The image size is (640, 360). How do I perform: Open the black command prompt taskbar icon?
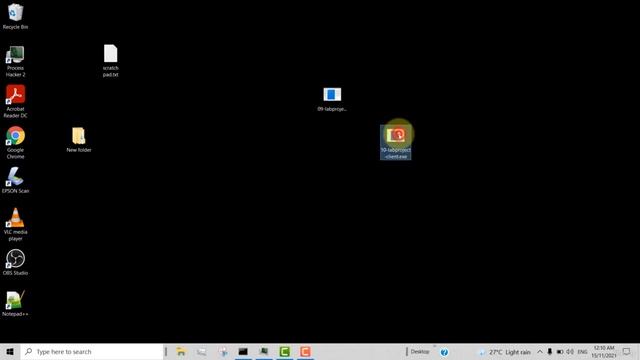(x=243, y=351)
